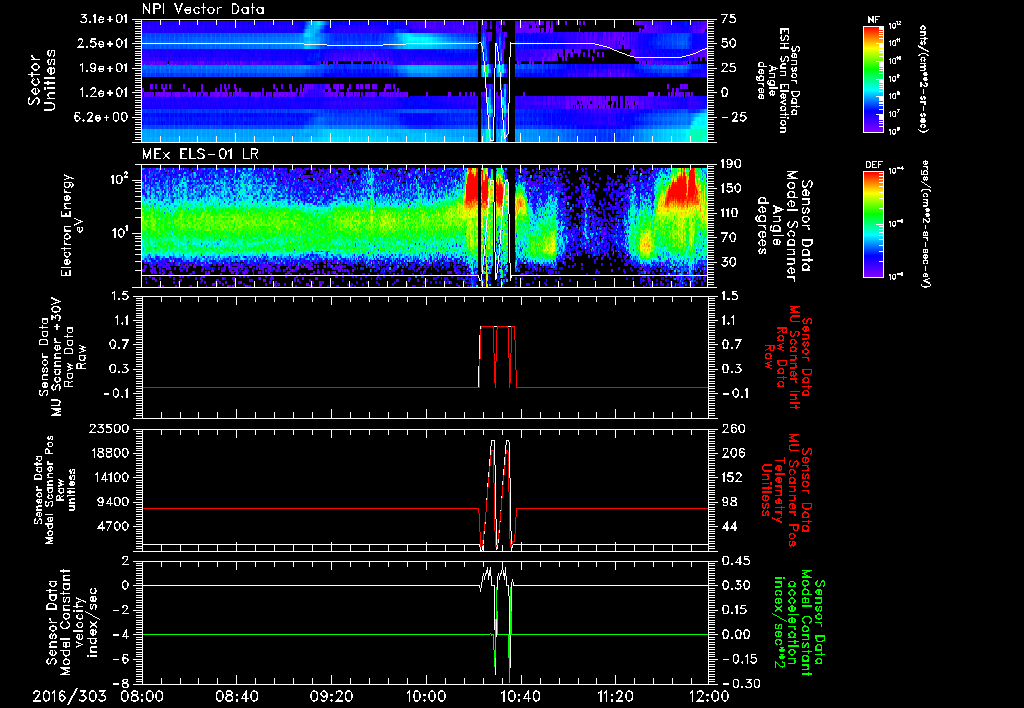Click the DEF units label 'ergs/(cm**2-sr-sec-eV)'

click(923, 224)
